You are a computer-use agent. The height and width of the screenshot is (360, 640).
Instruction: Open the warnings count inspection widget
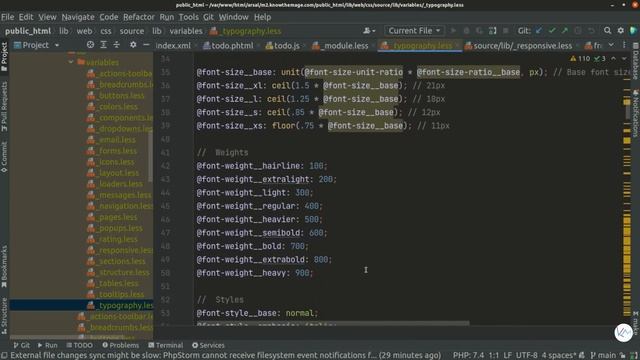(x=587, y=59)
